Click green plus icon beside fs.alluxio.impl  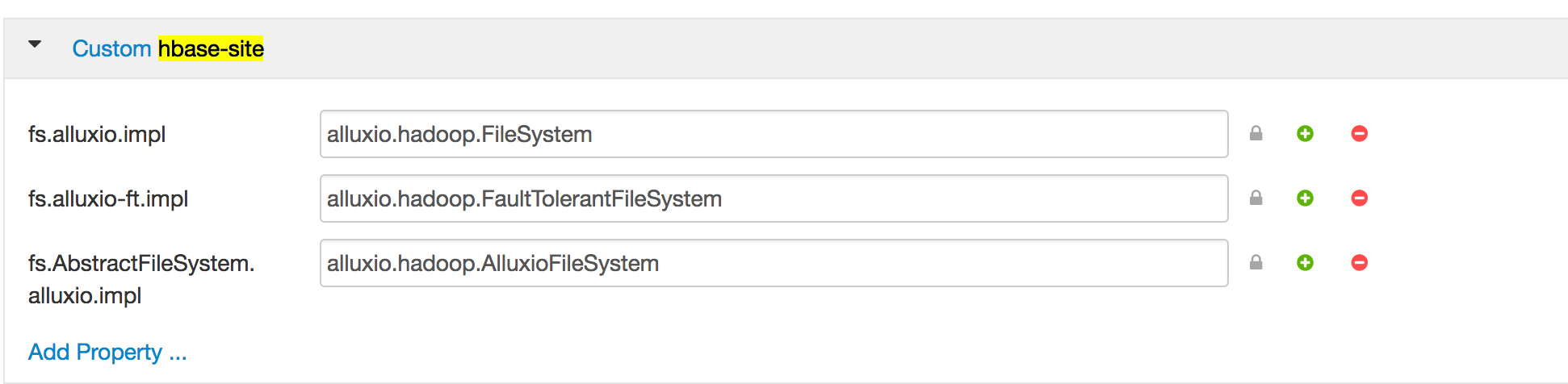(1305, 134)
